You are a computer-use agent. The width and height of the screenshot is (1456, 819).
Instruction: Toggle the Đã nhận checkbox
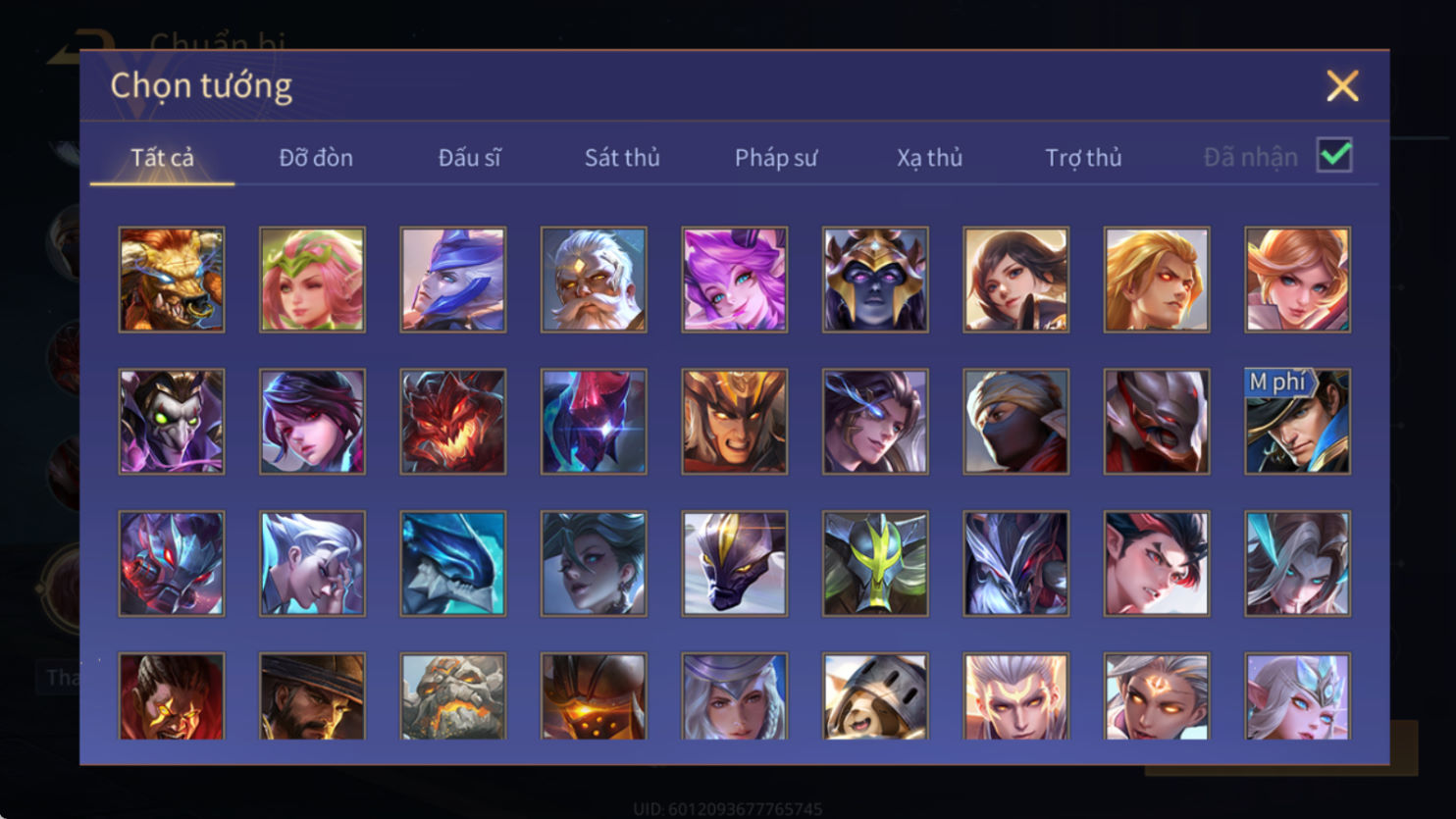click(x=1334, y=156)
